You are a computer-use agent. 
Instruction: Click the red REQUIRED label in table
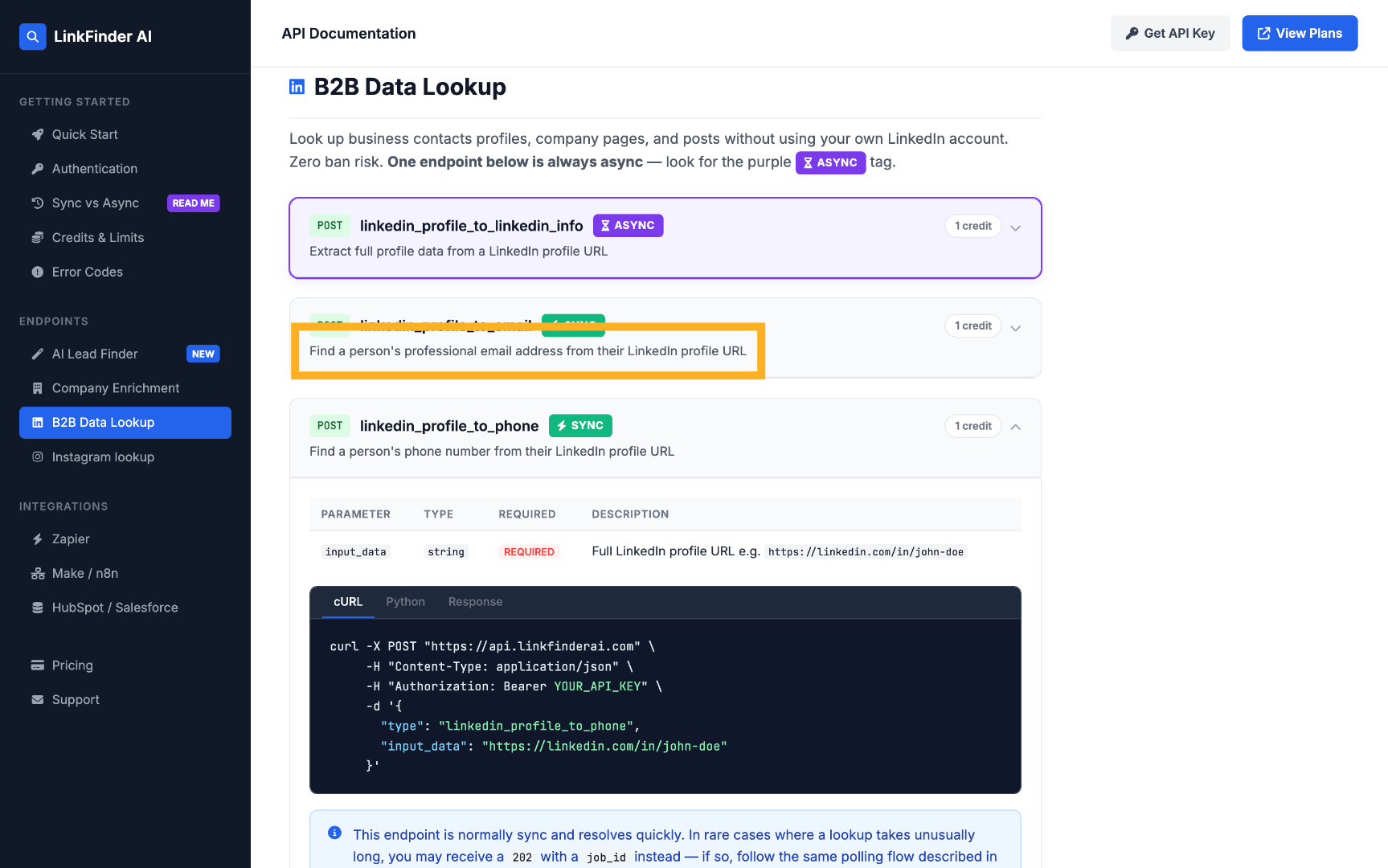pyautogui.click(x=529, y=552)
